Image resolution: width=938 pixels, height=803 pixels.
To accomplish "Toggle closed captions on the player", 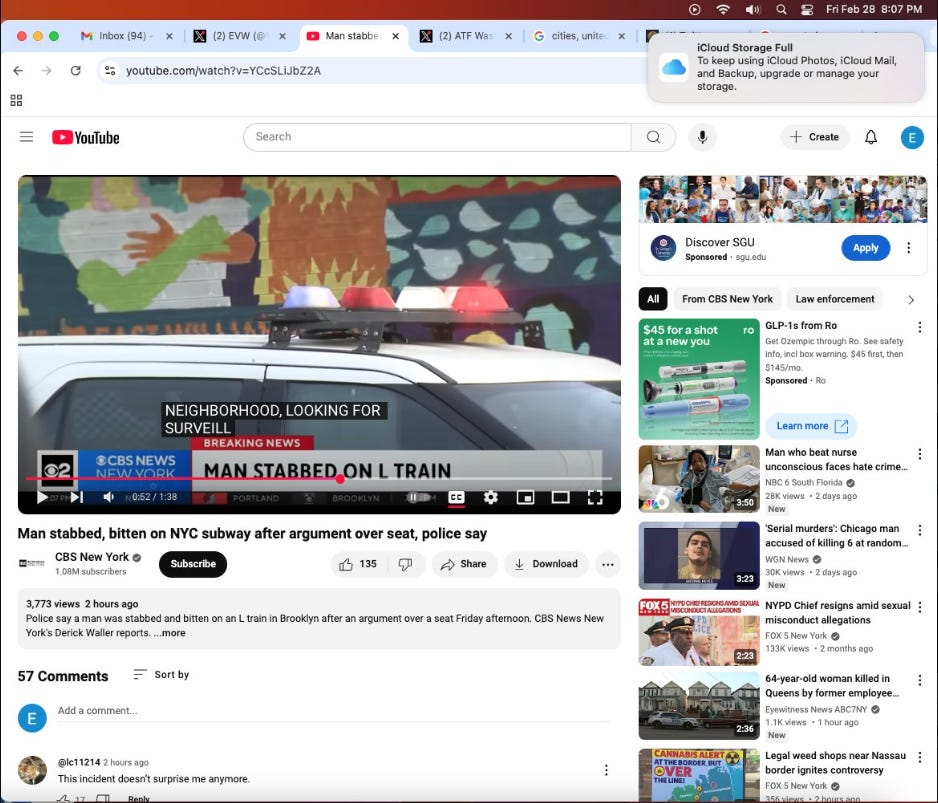I will (456, 497).
